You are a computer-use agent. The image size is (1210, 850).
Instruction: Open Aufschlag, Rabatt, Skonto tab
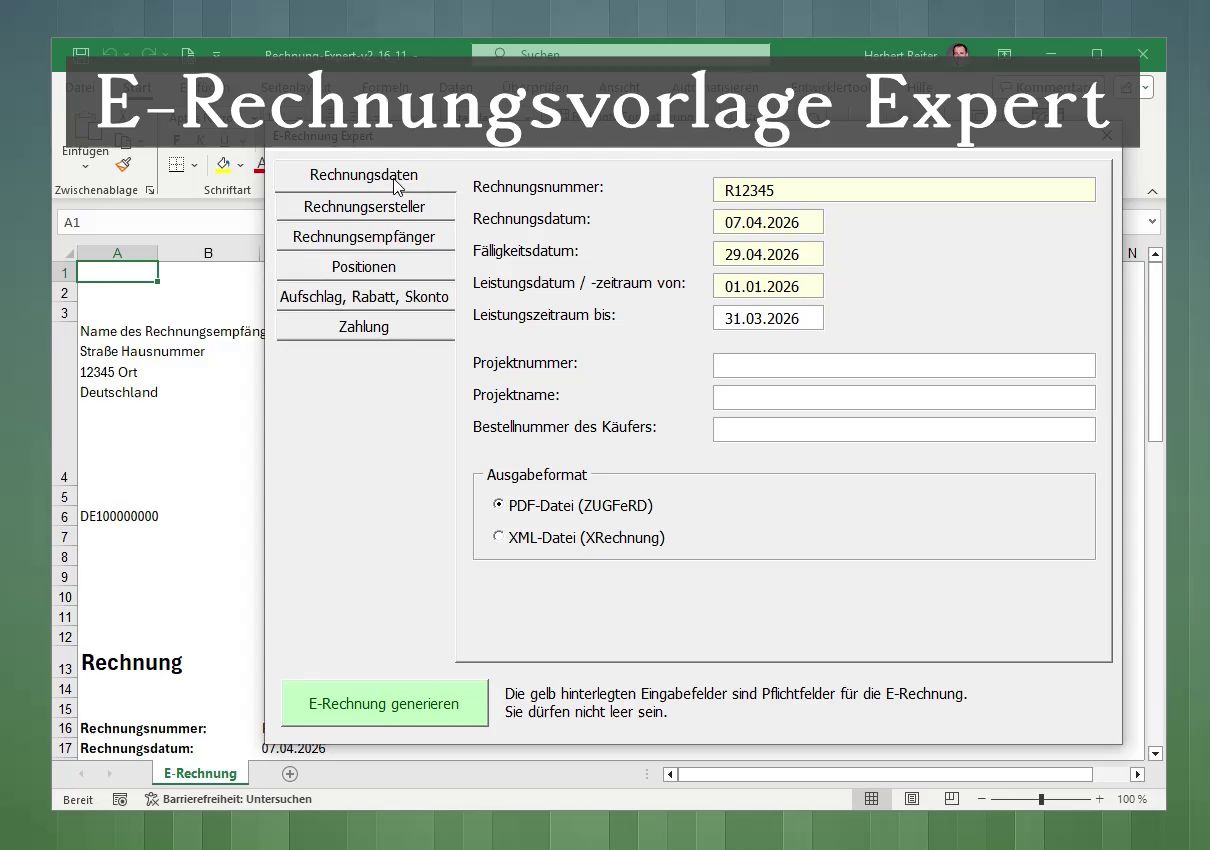point(364,297)
